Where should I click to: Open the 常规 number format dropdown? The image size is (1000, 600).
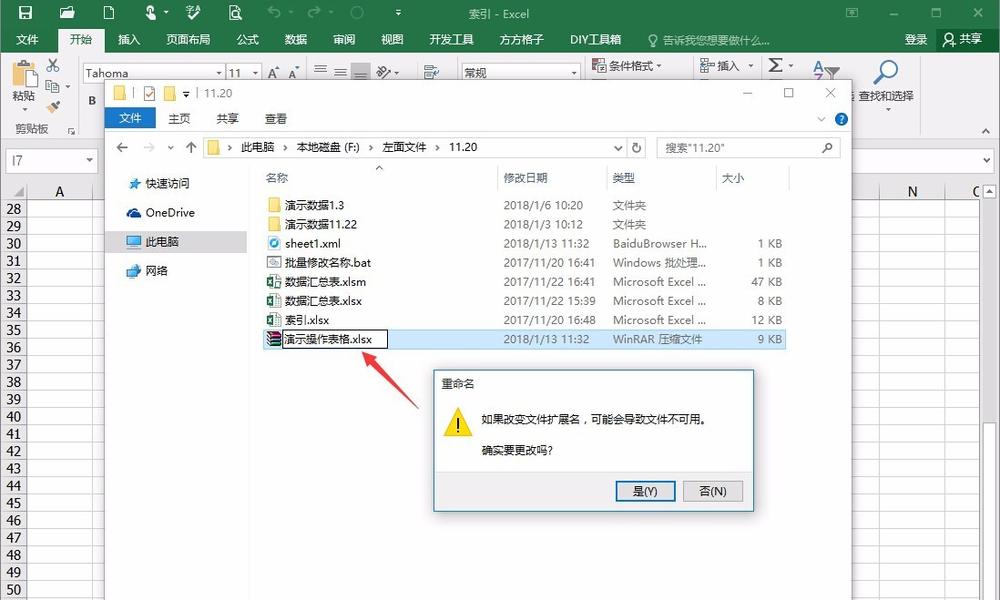(574, 73)
